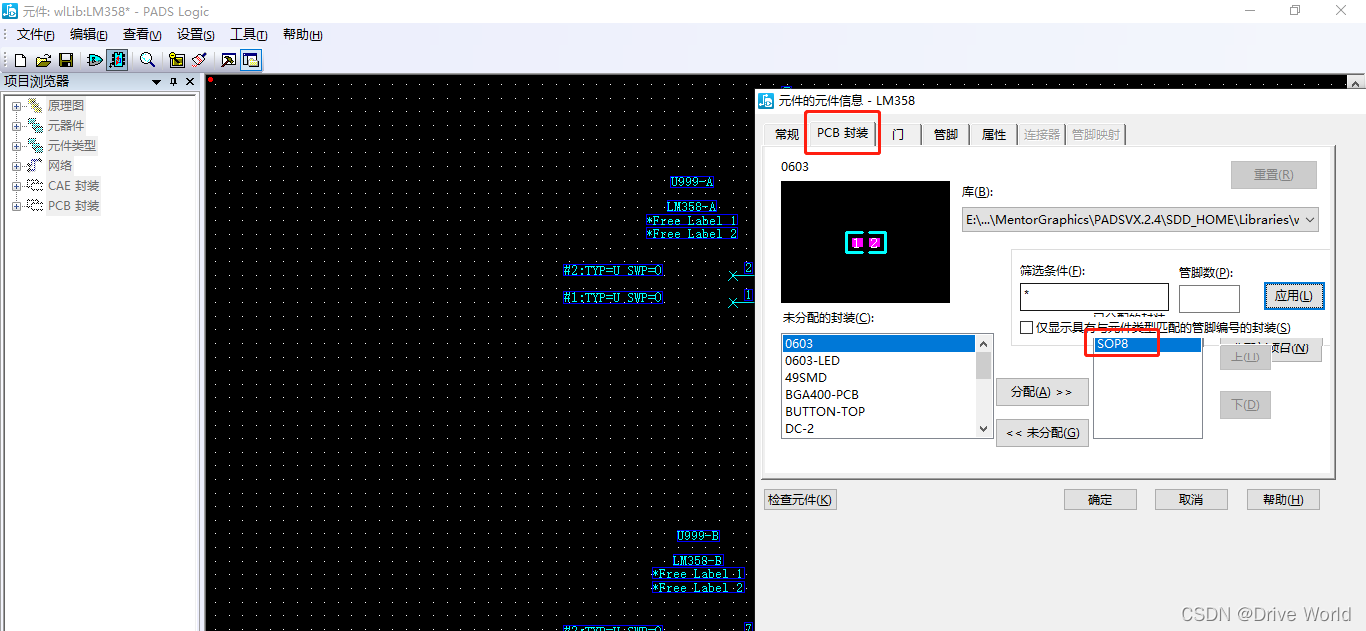Click the 检查元件(K) button

pyautogui.click(x=800, y=500)
